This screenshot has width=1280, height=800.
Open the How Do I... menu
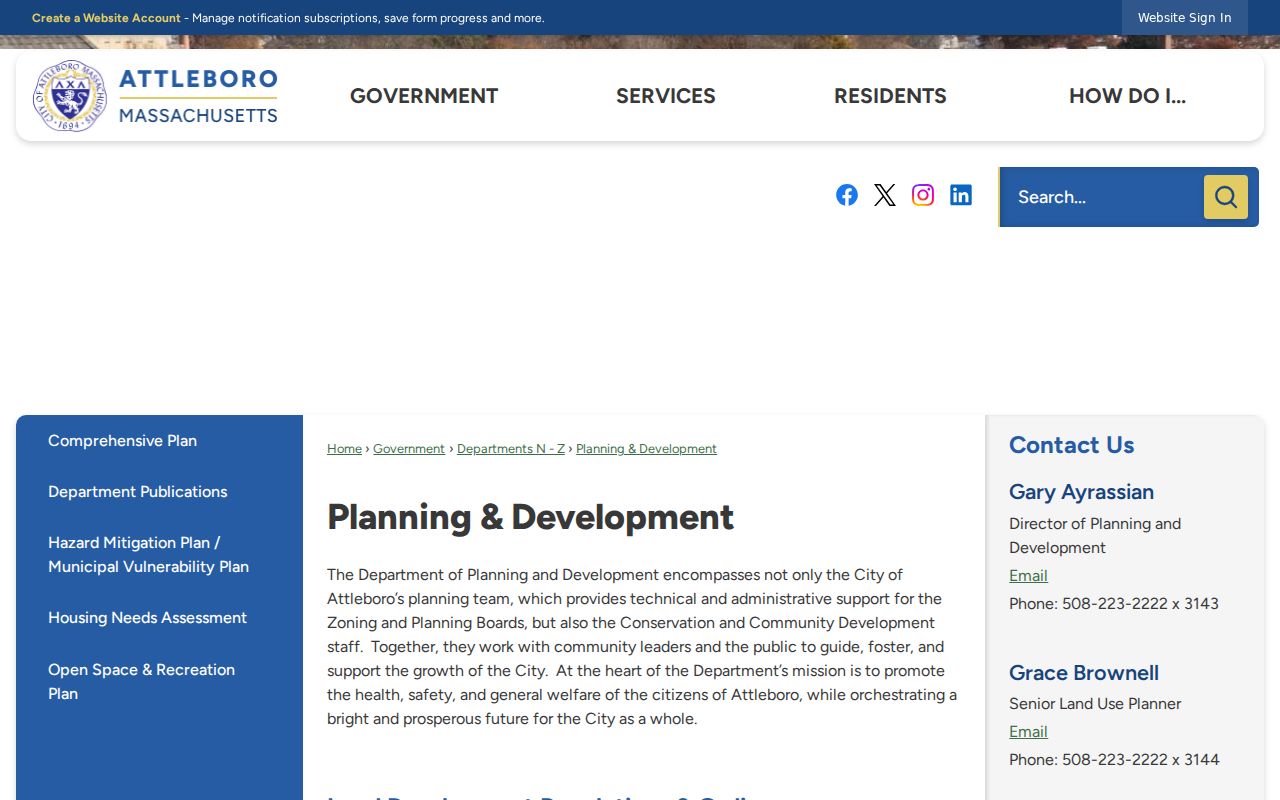click(1127, 96)
